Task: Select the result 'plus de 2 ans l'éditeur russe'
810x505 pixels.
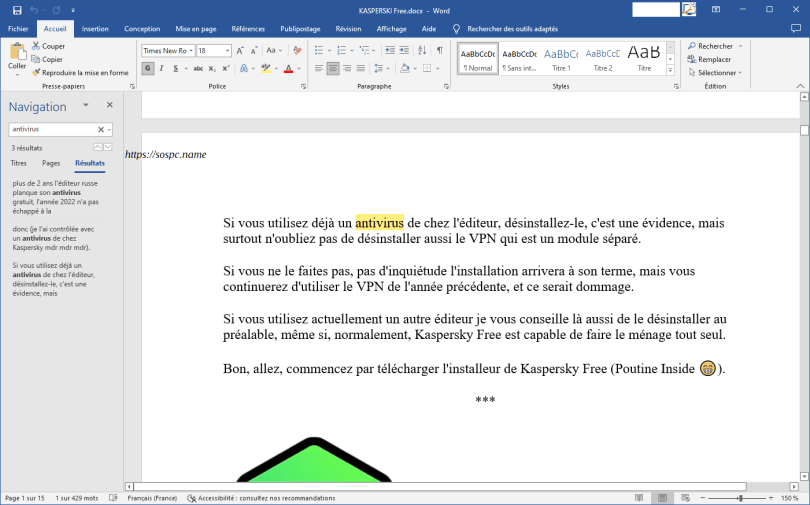Action: point(55,197)
